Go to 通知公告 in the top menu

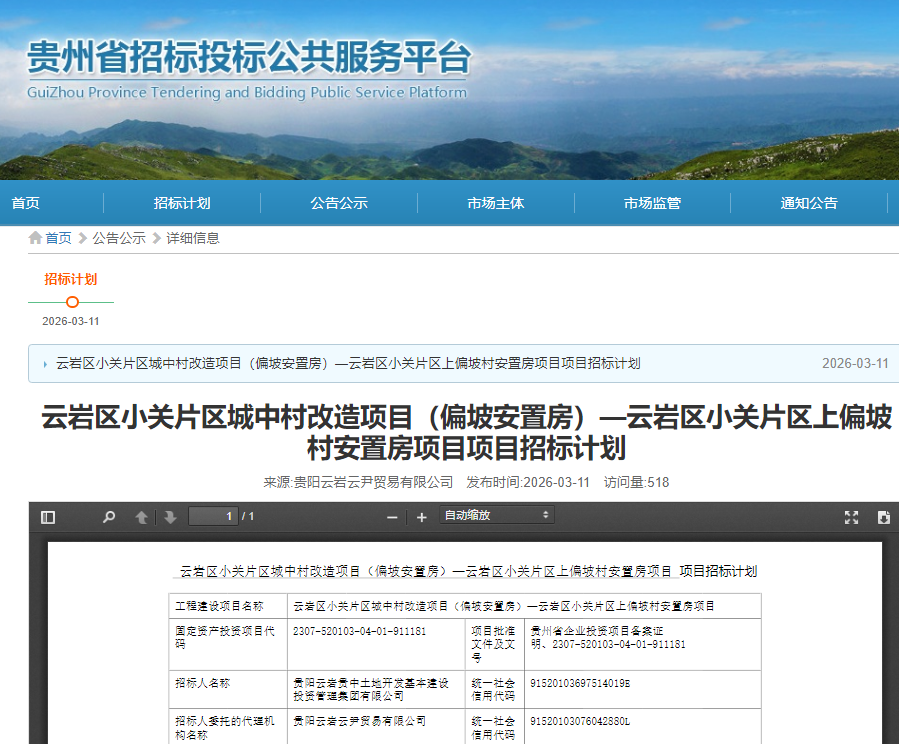[x=808, y=202]
